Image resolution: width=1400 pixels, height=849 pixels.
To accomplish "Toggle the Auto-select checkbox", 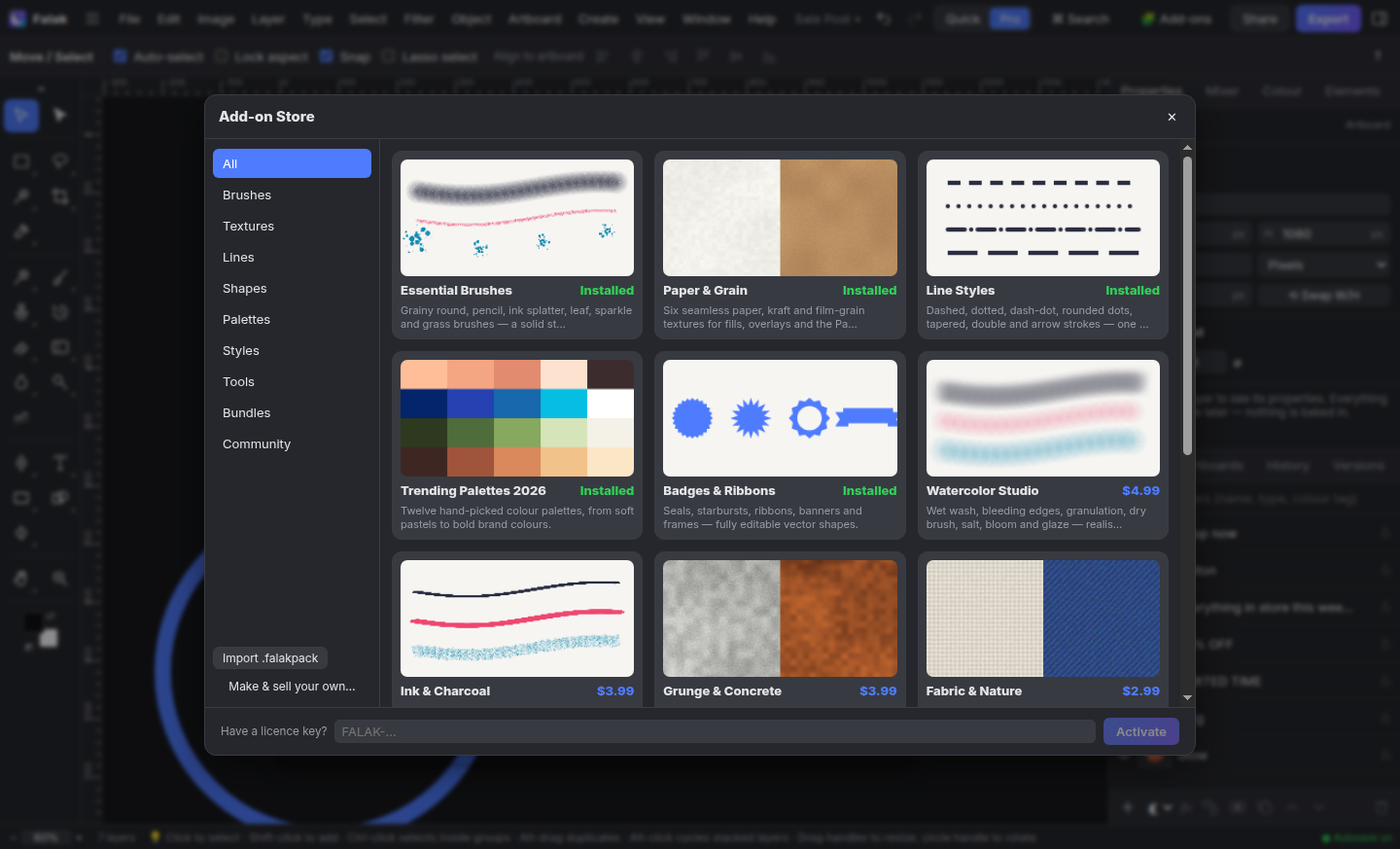I will (x=121, y=56).
